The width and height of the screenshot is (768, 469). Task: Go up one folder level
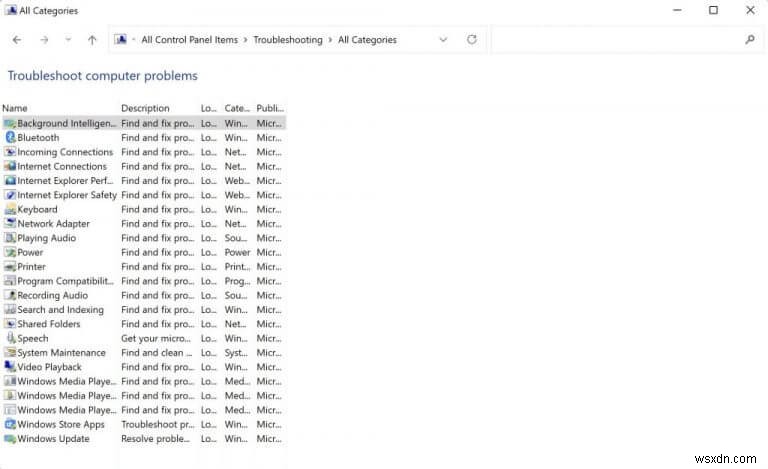click(92, 40)
